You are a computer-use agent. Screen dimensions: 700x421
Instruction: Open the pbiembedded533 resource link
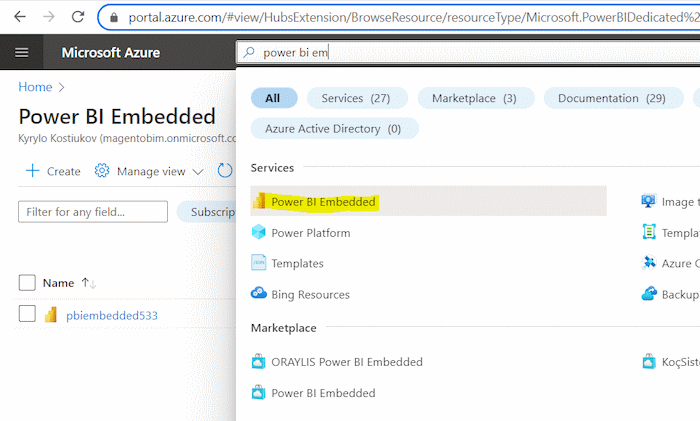112,315
